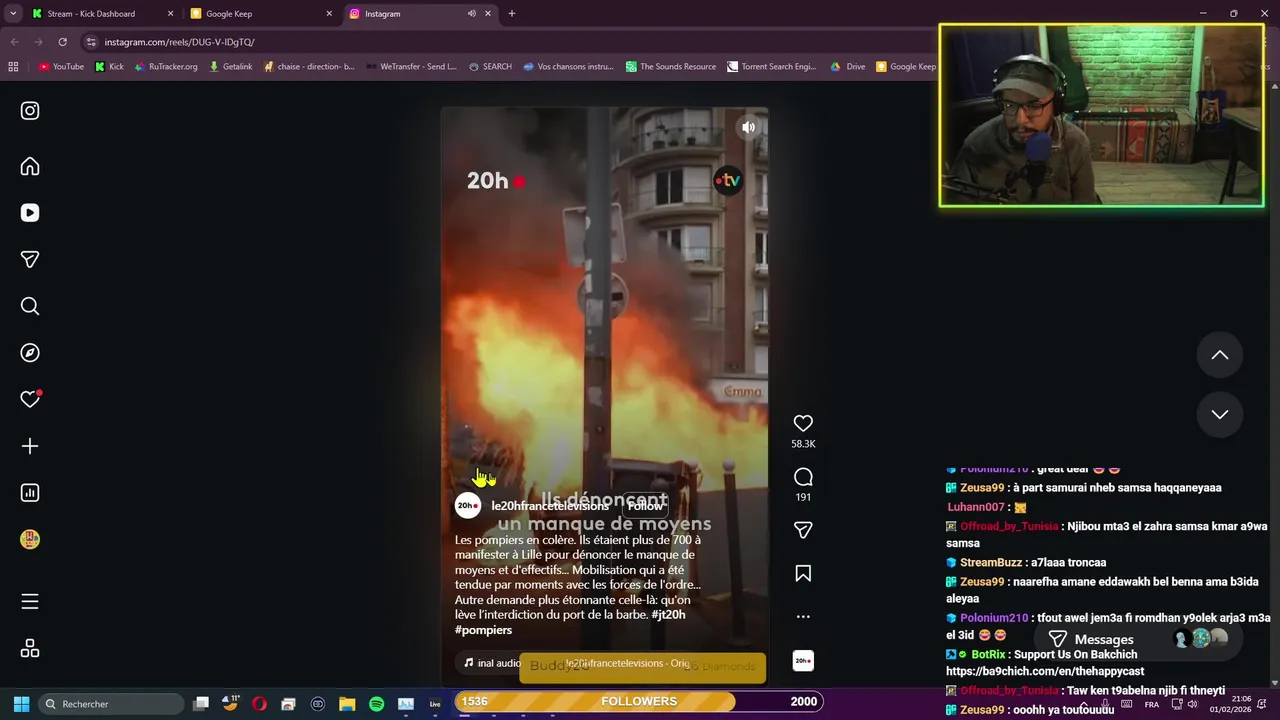Switch to the Google Keep tab
Image resolution: width=1280 pixels, height=720 pixels.
(262, 14)
